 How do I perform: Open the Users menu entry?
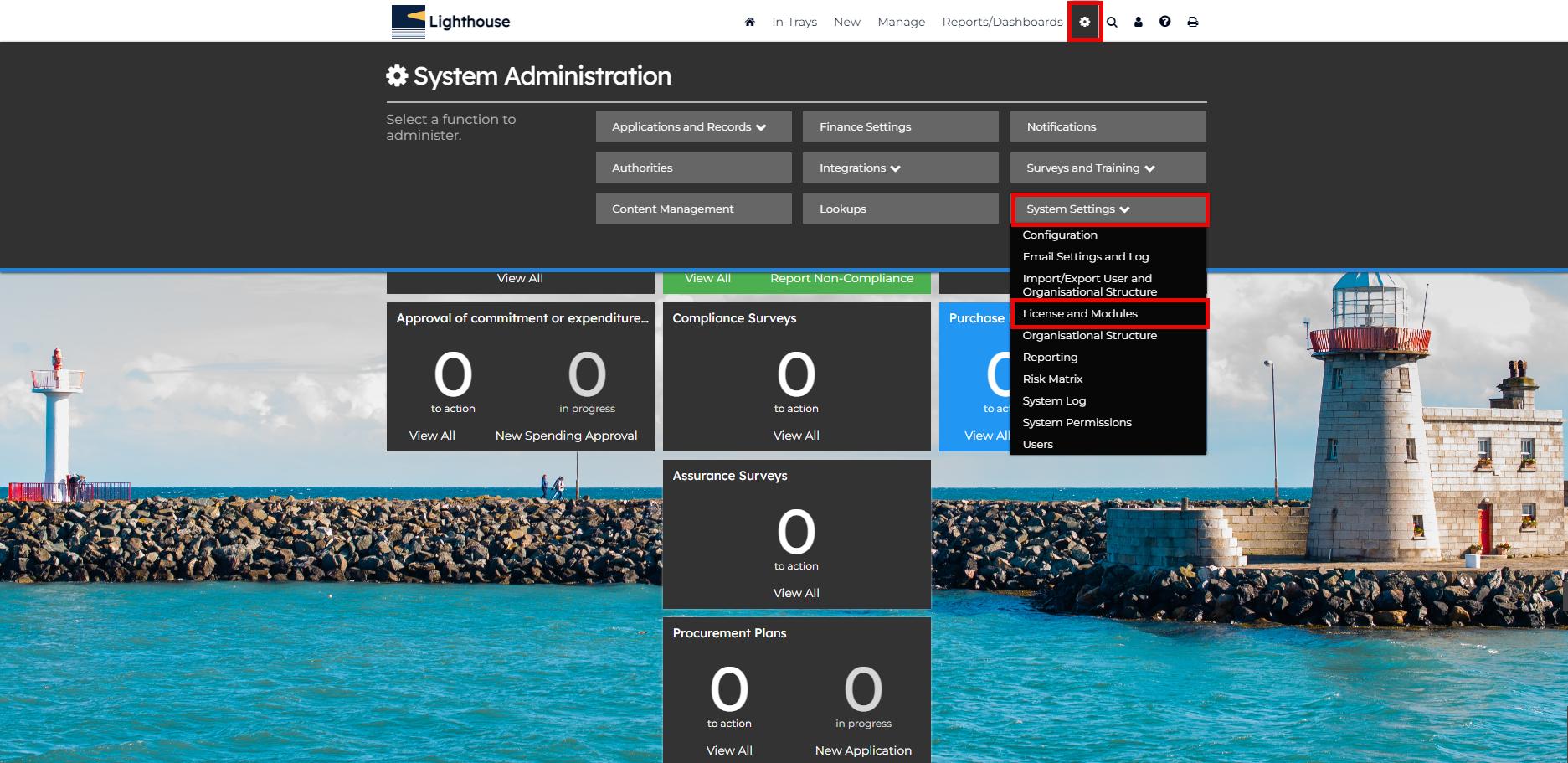coord(1037,444)
